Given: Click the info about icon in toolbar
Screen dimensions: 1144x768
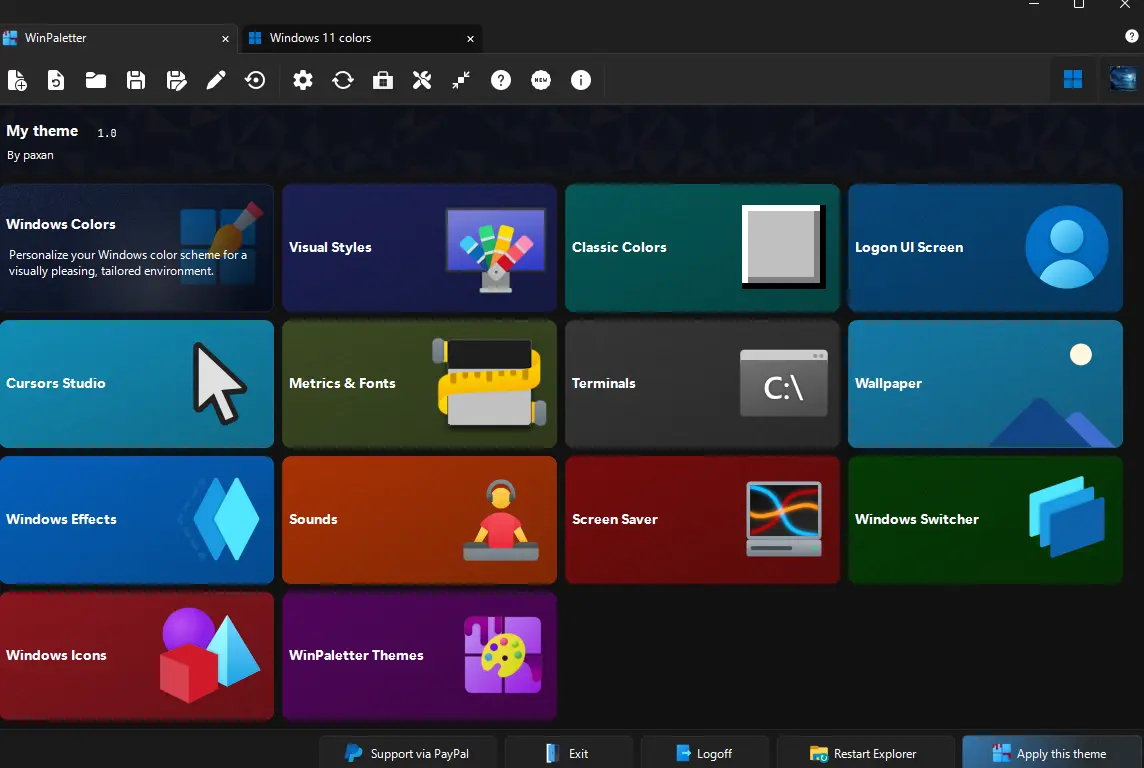Looking at the screenshot, I should click(581, 80).
